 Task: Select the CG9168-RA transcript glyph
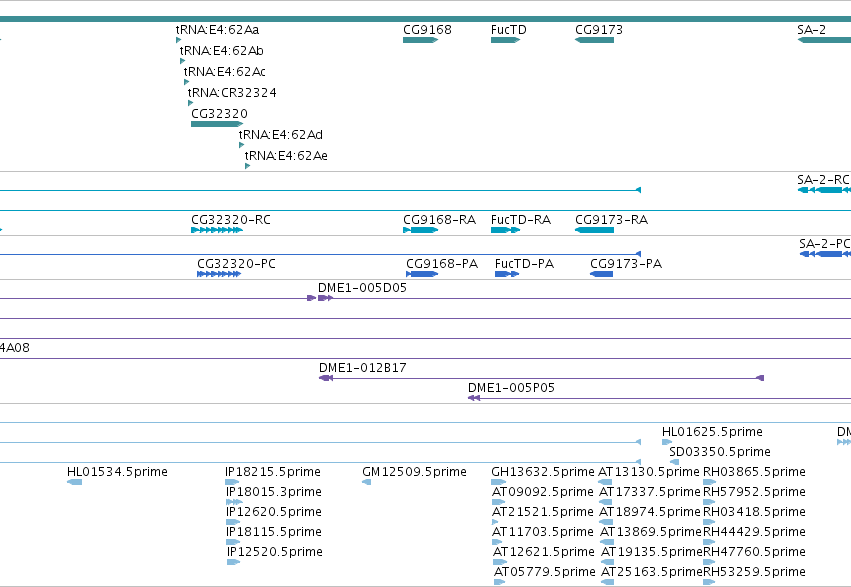(x=421, y=230)
